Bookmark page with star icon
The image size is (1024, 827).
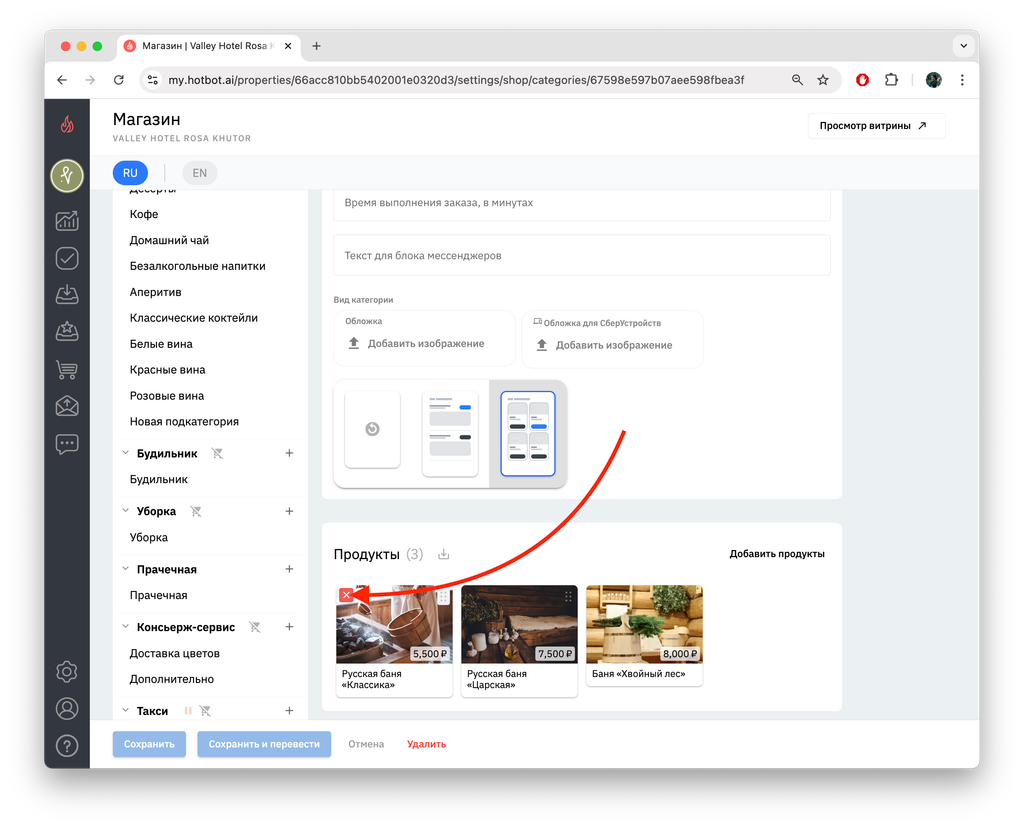coord(823,80)
